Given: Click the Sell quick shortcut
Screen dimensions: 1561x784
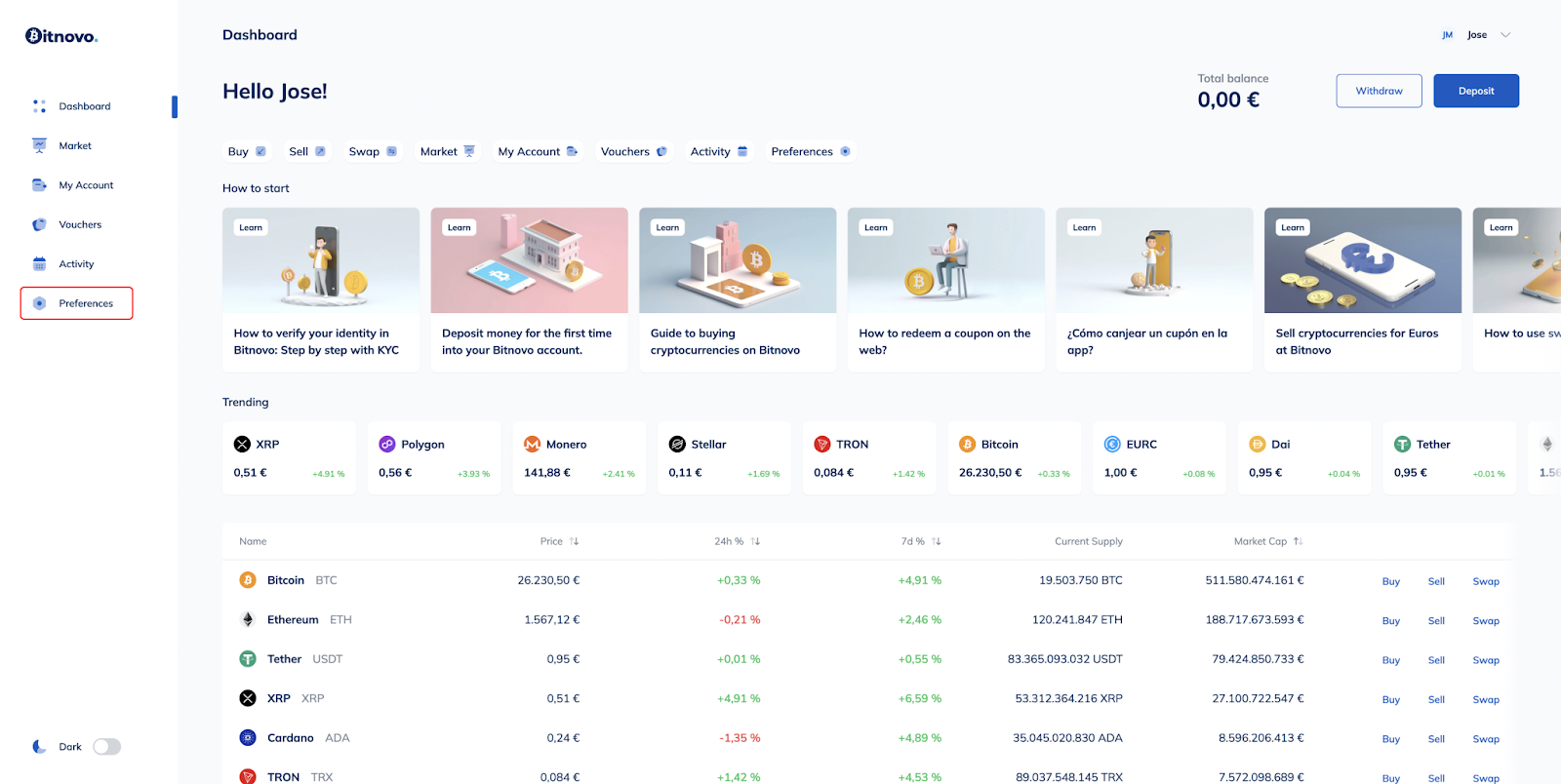Looking at the screenshot, I should 307,151.
